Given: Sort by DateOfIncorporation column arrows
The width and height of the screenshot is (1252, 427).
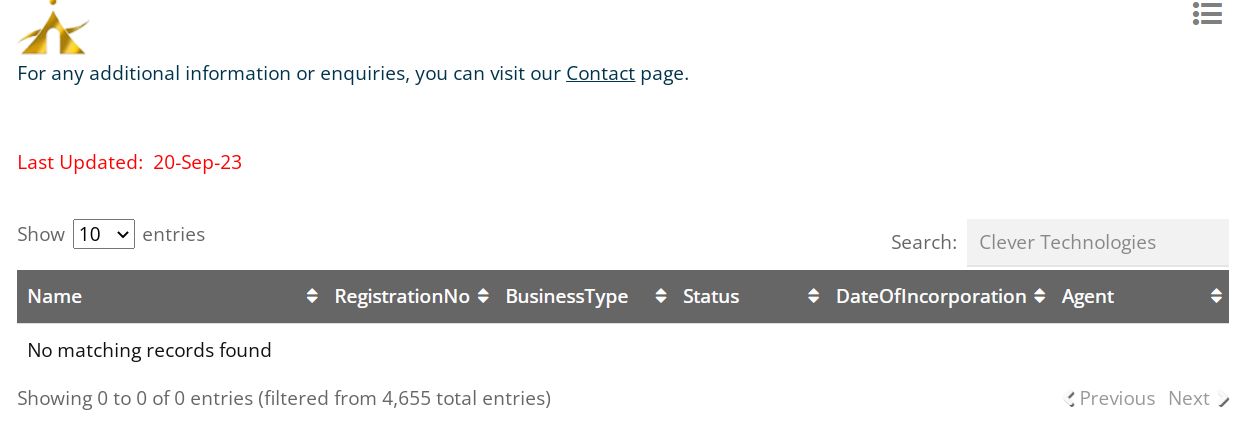Looking at the screenshot, I should click(x=1040, y=296).
